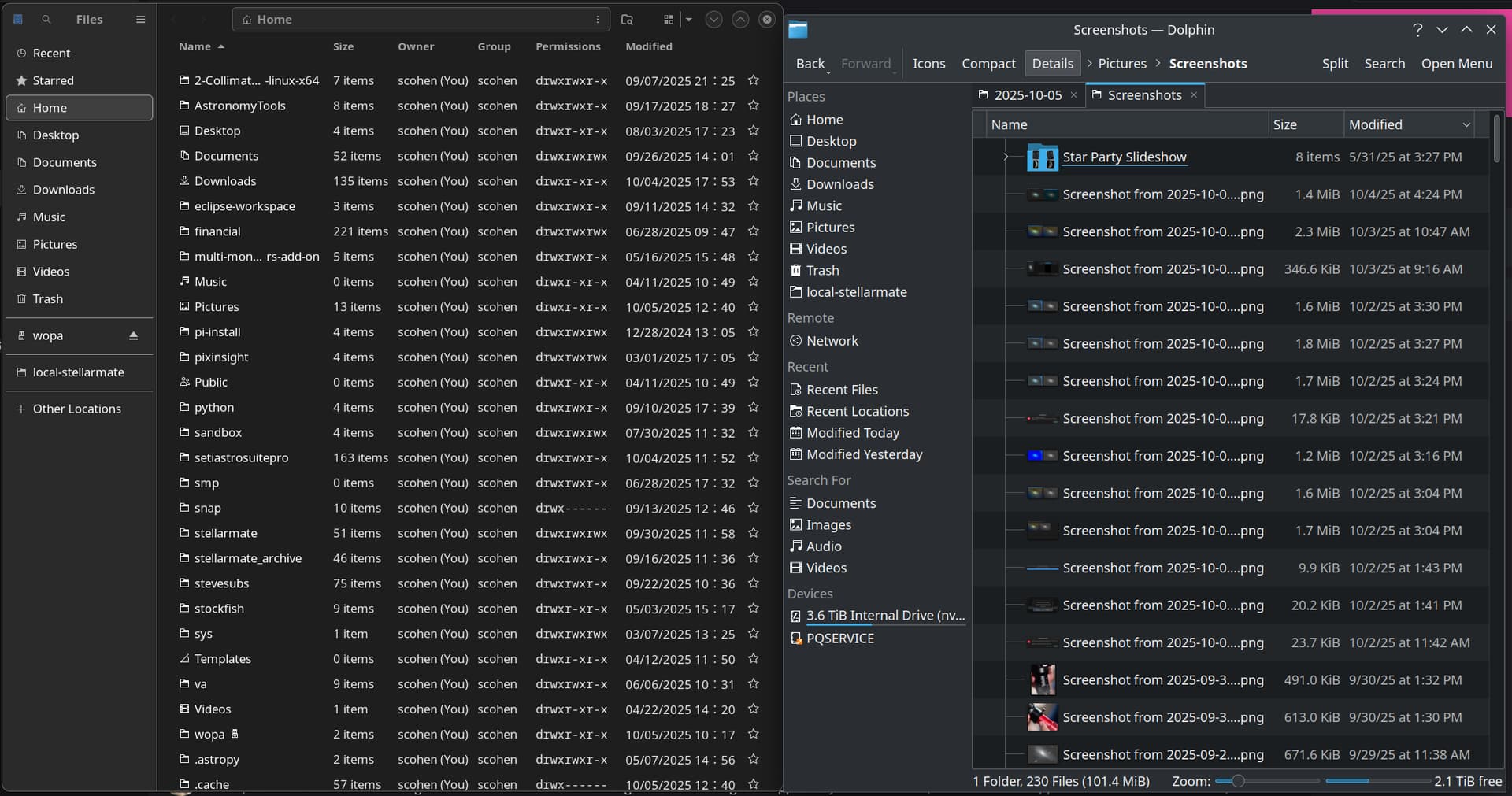Open Trash in Dolphin Places panel

[x=822, y=270]
